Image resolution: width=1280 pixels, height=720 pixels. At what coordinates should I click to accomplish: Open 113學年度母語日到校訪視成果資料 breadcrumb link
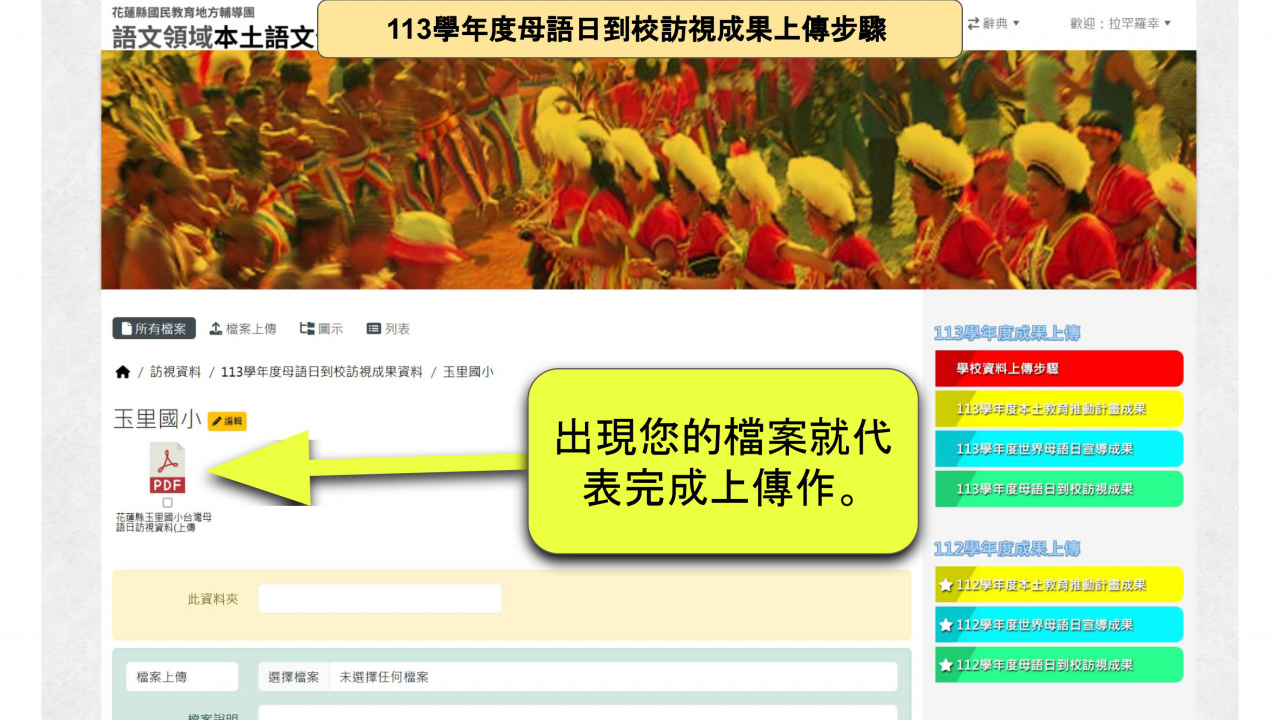(322, 372)
